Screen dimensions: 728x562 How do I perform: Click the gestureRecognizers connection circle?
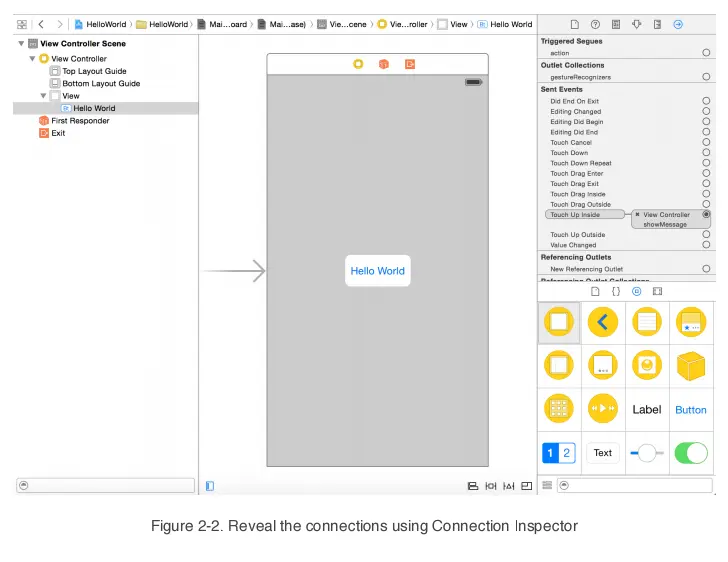(x=706, y=77)
